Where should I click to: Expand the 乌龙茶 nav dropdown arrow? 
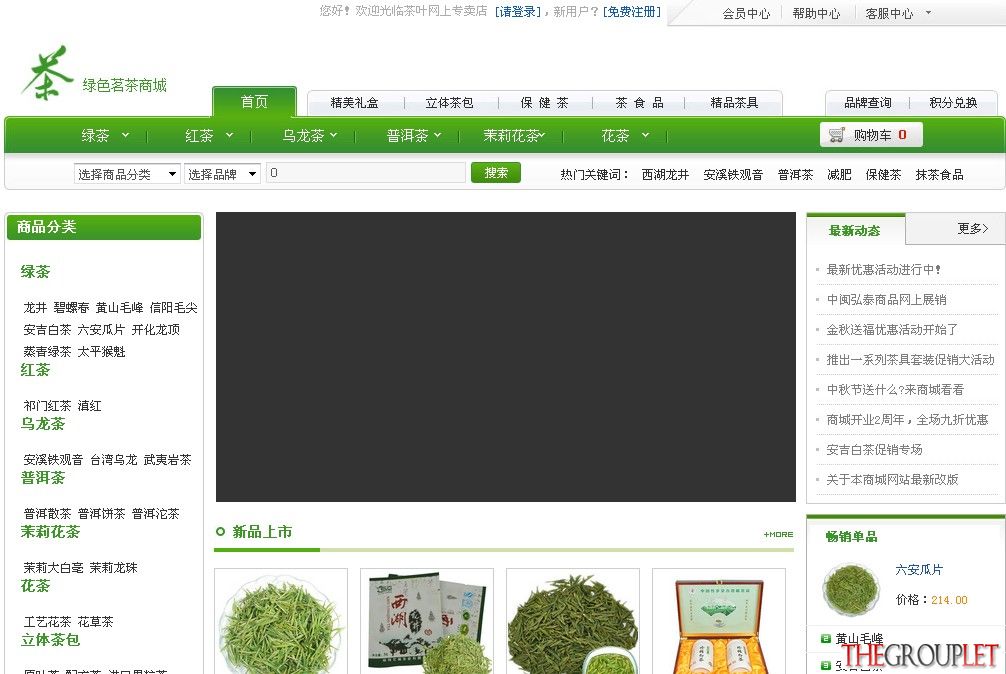tap(334, 135)
